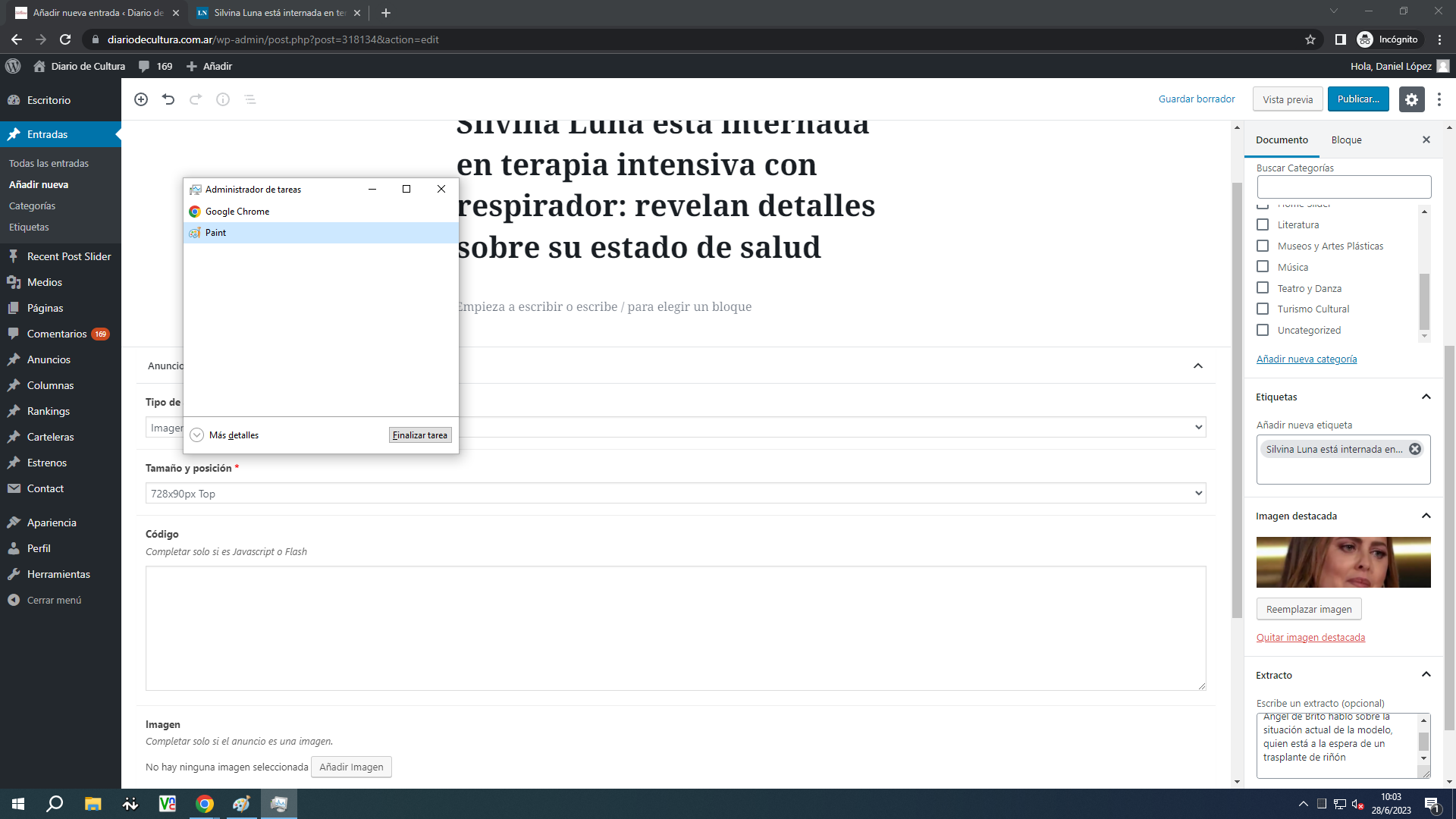
Task: Check the Uncategorized category
Action: click(x=1263, y=330)
